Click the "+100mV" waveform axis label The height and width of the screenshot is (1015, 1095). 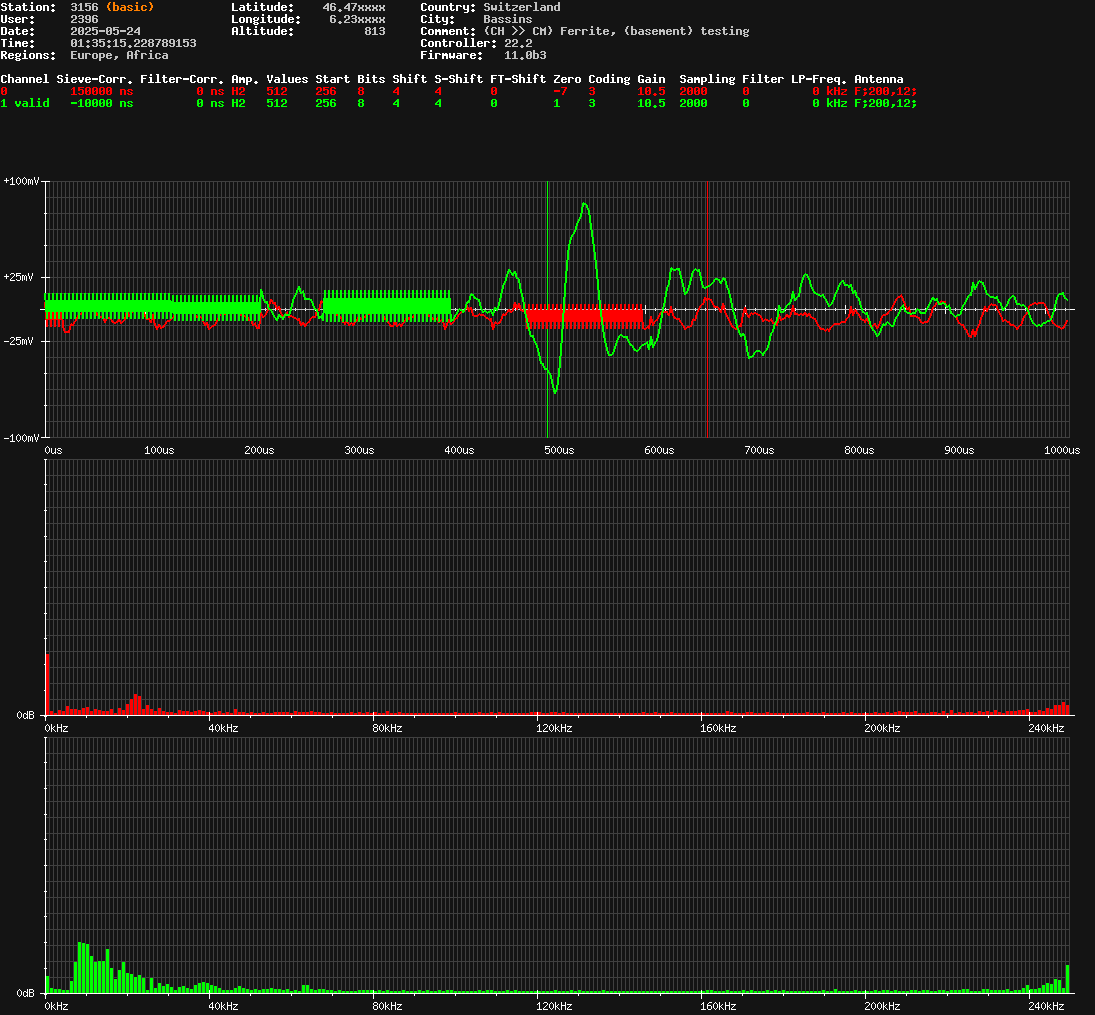[x=22, y=181]
